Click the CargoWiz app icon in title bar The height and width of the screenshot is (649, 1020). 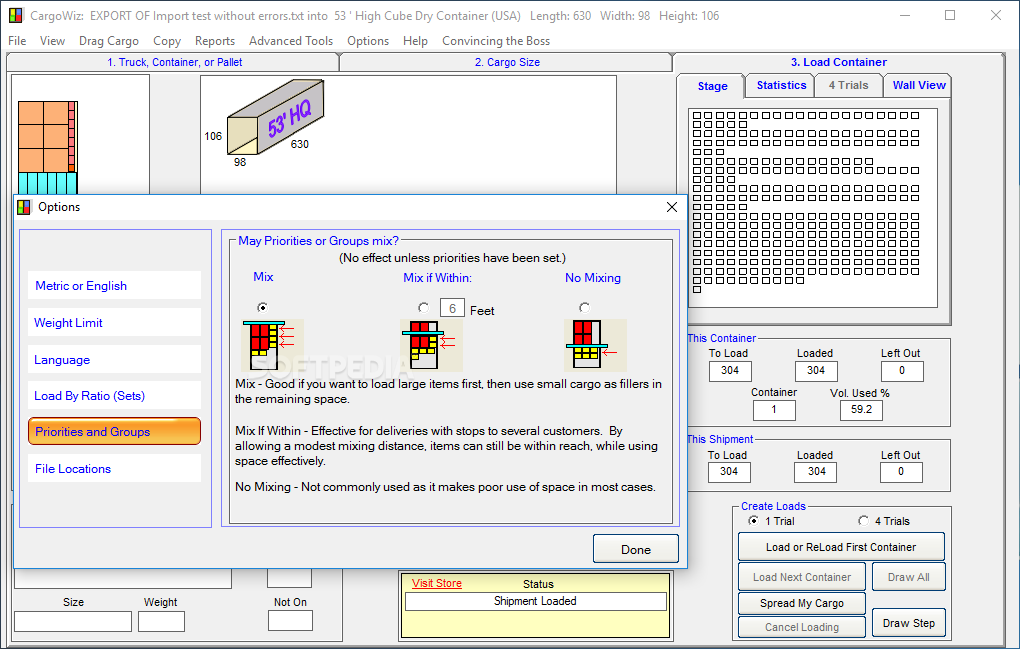[16, 15]
